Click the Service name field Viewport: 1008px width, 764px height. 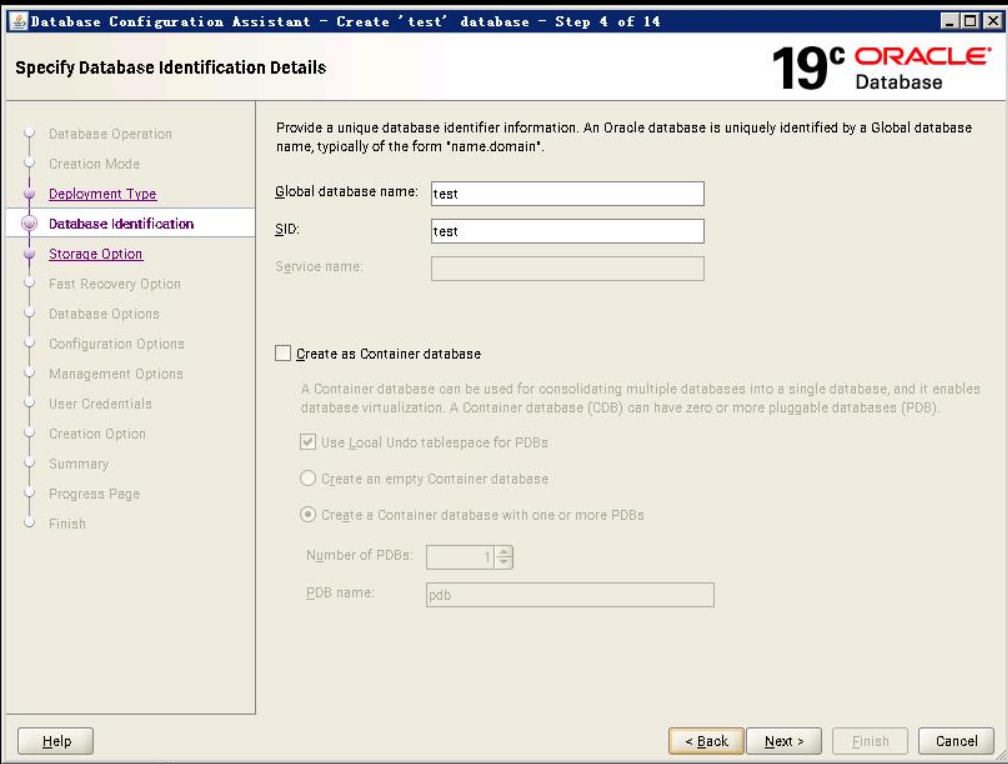567,269
